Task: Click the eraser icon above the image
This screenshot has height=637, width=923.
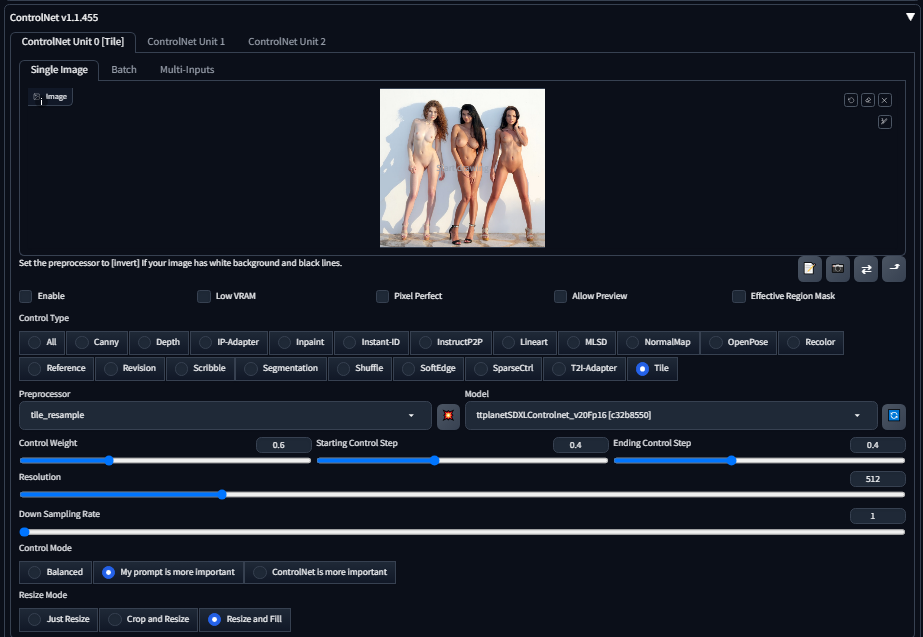Action: point(868,100)
